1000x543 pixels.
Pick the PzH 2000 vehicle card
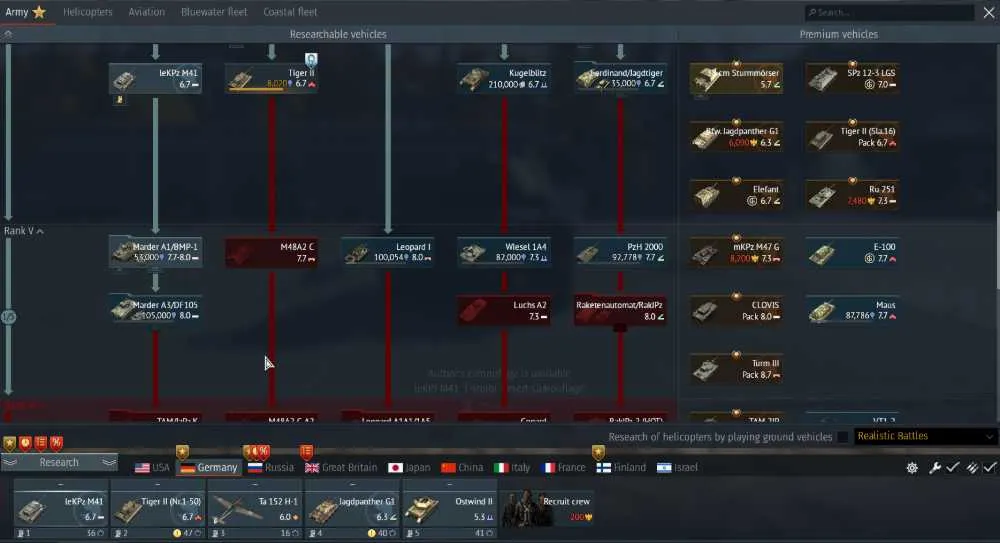pyautogui.click(x=620, y=252)
